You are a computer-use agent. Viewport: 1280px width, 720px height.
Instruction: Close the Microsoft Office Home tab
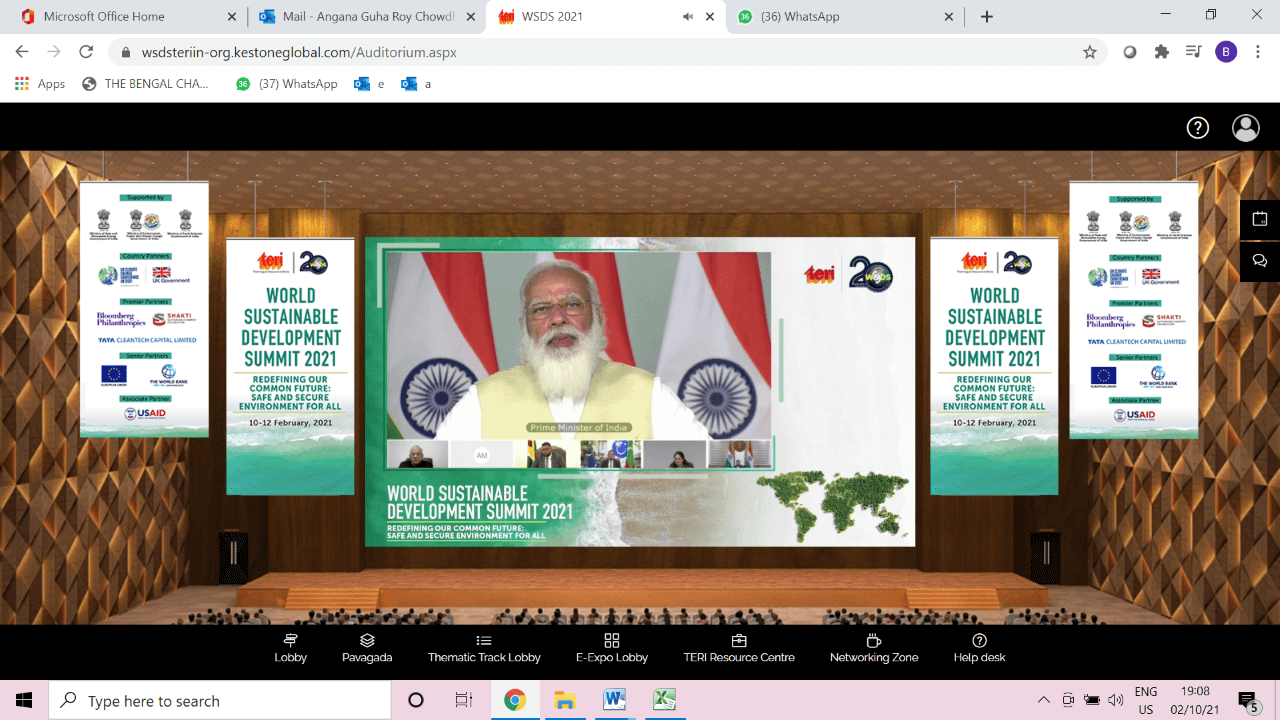point(231,17)
